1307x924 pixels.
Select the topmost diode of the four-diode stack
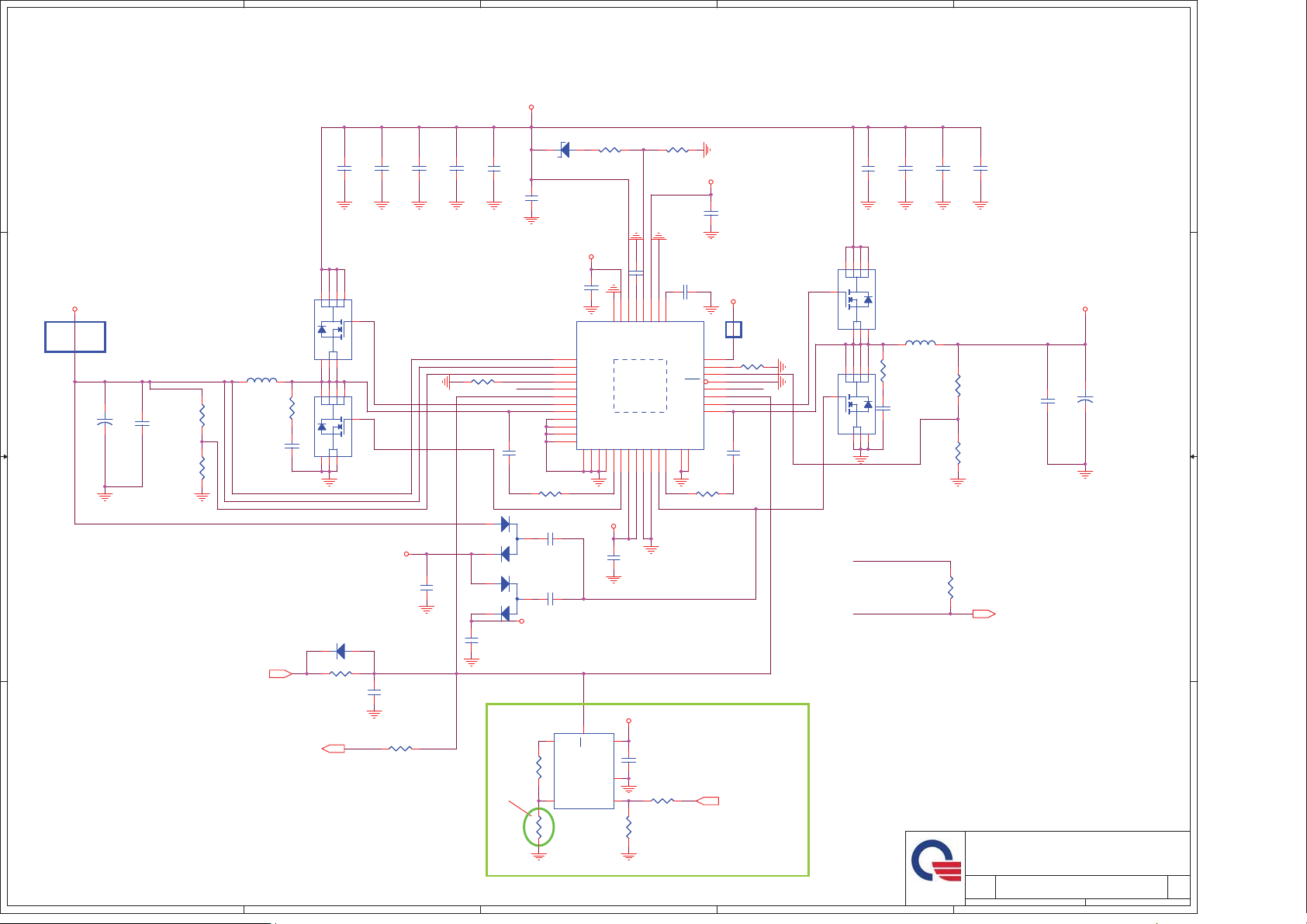point(506,524)
